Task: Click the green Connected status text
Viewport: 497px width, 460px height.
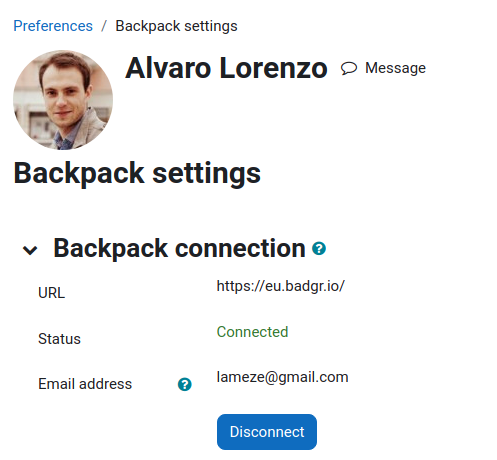Action: point(252,332)
